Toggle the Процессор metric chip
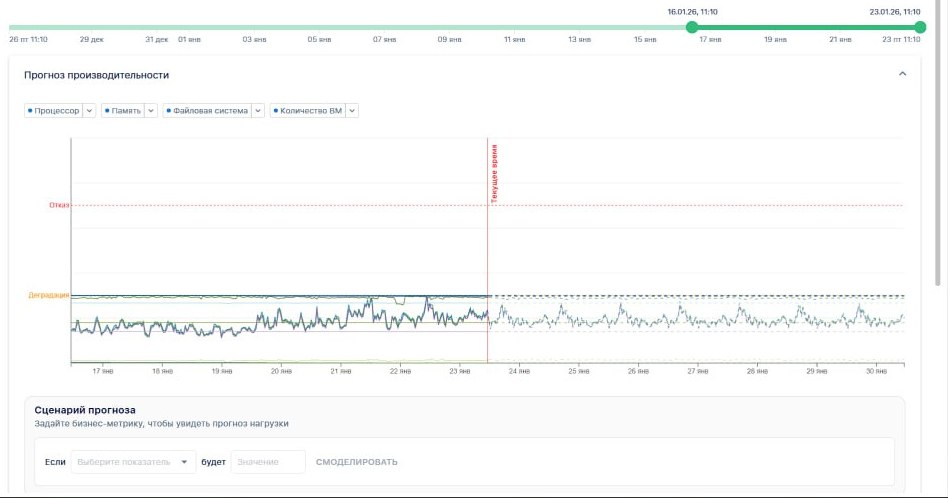 (52, 111)
